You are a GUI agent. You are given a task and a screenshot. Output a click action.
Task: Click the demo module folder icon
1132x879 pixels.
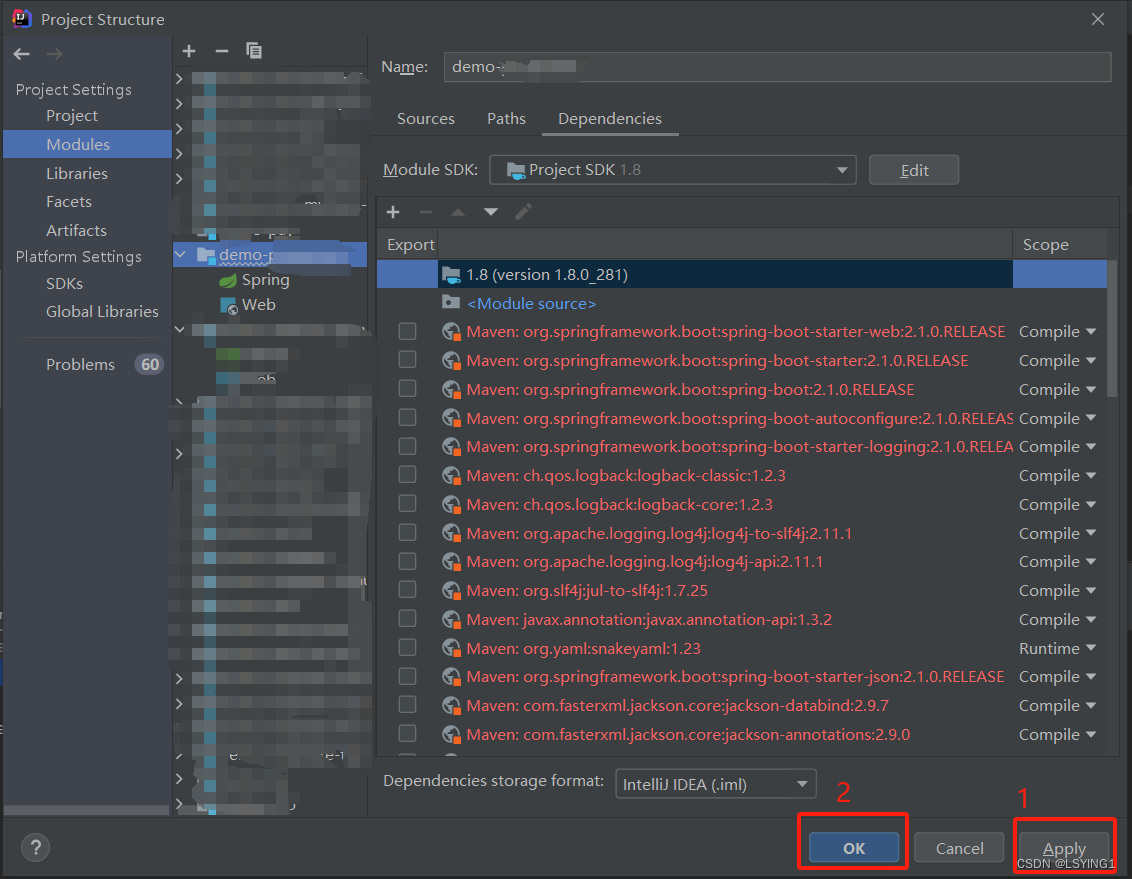206,255
